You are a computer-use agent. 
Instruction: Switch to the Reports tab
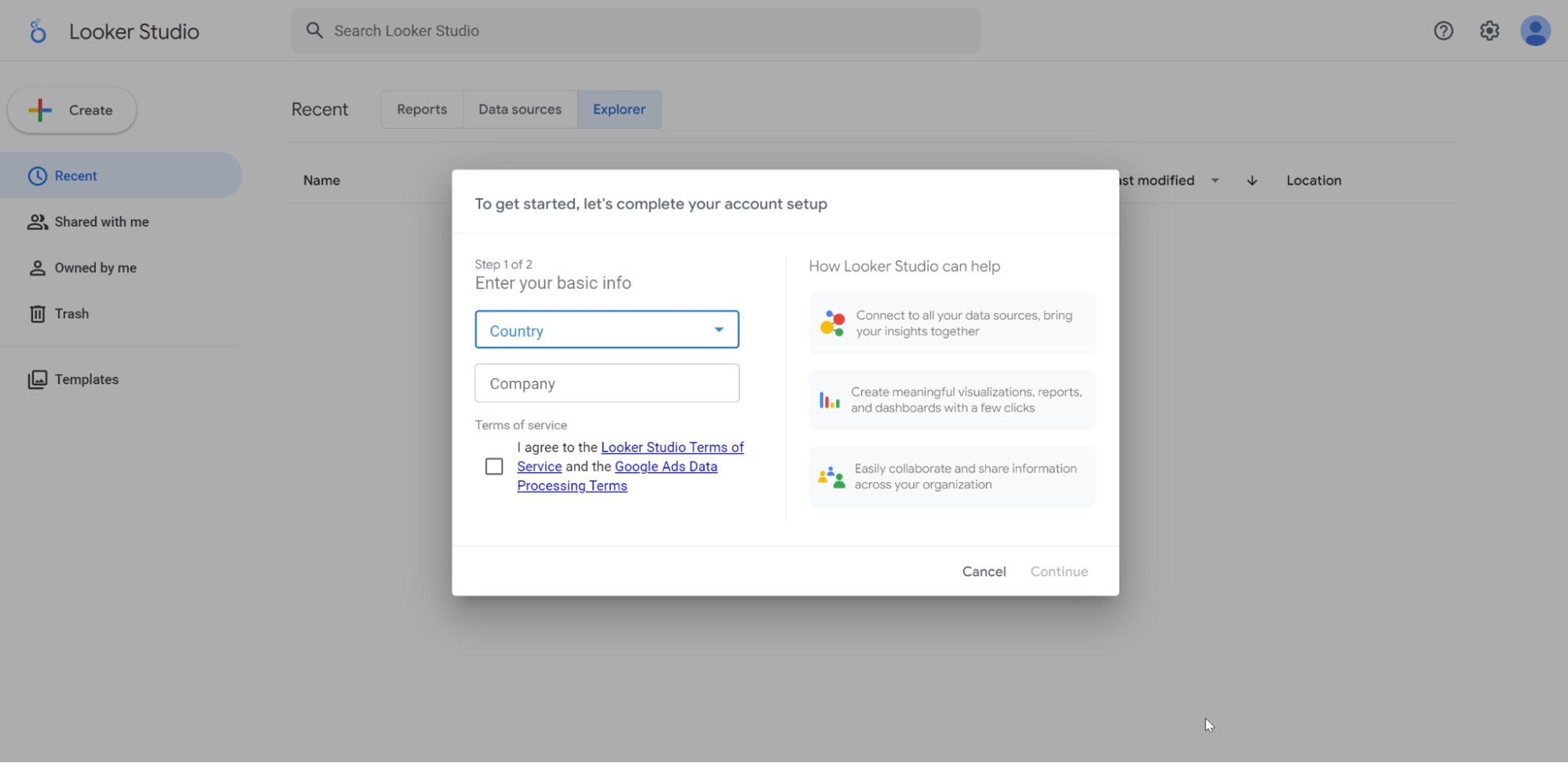point(421,110)
